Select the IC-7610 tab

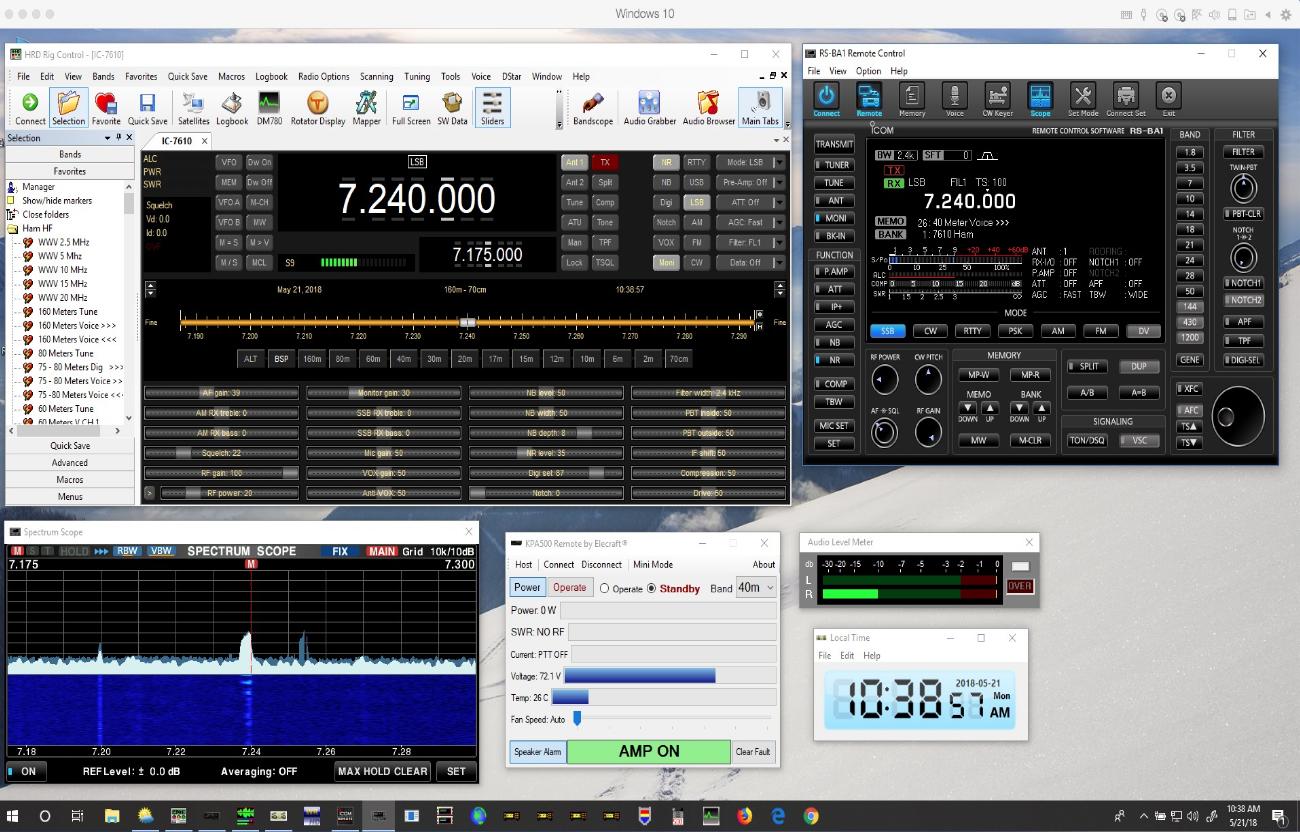175,141
